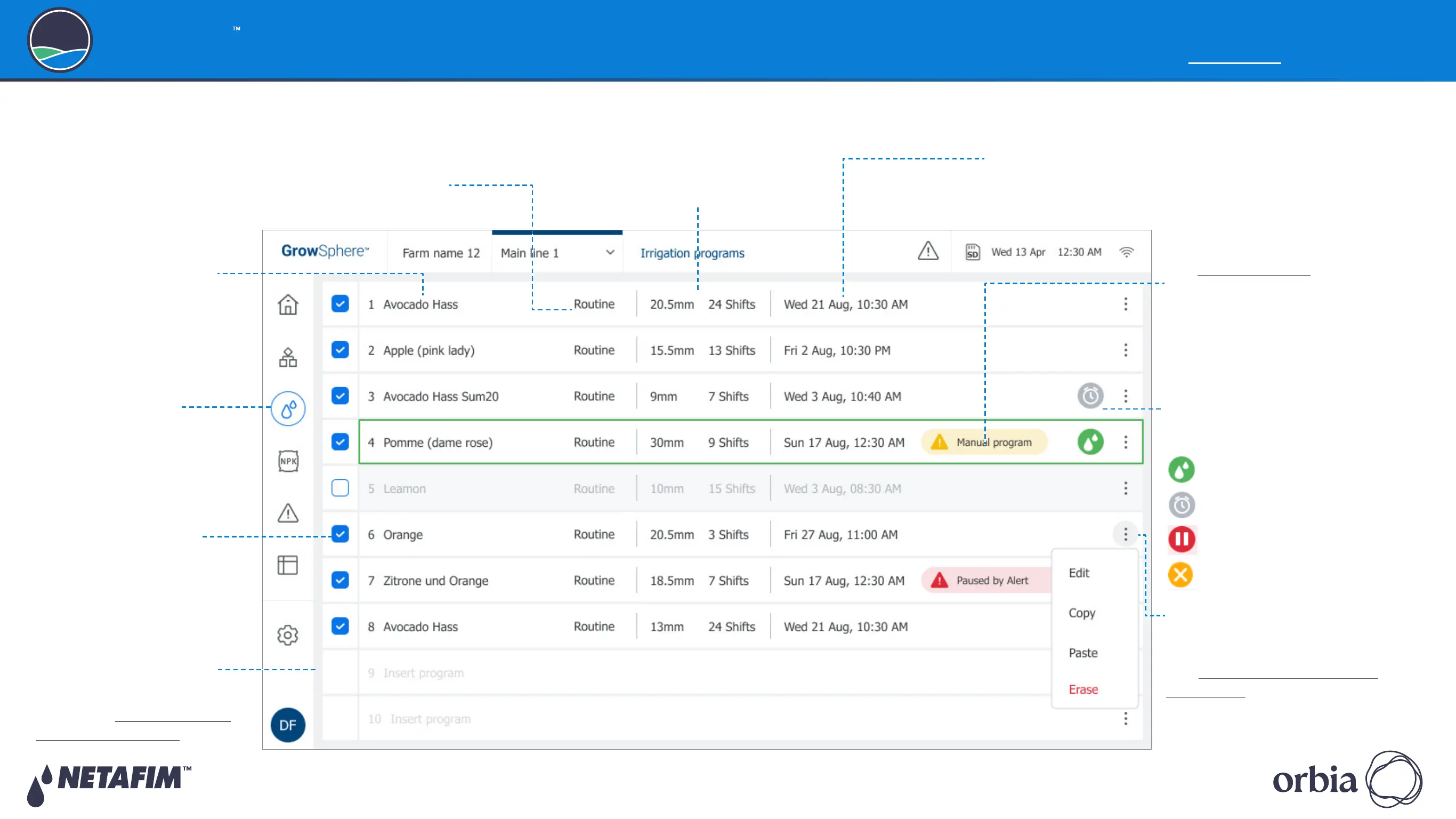Click the GrowSphere logo

(x=325, y=251)
